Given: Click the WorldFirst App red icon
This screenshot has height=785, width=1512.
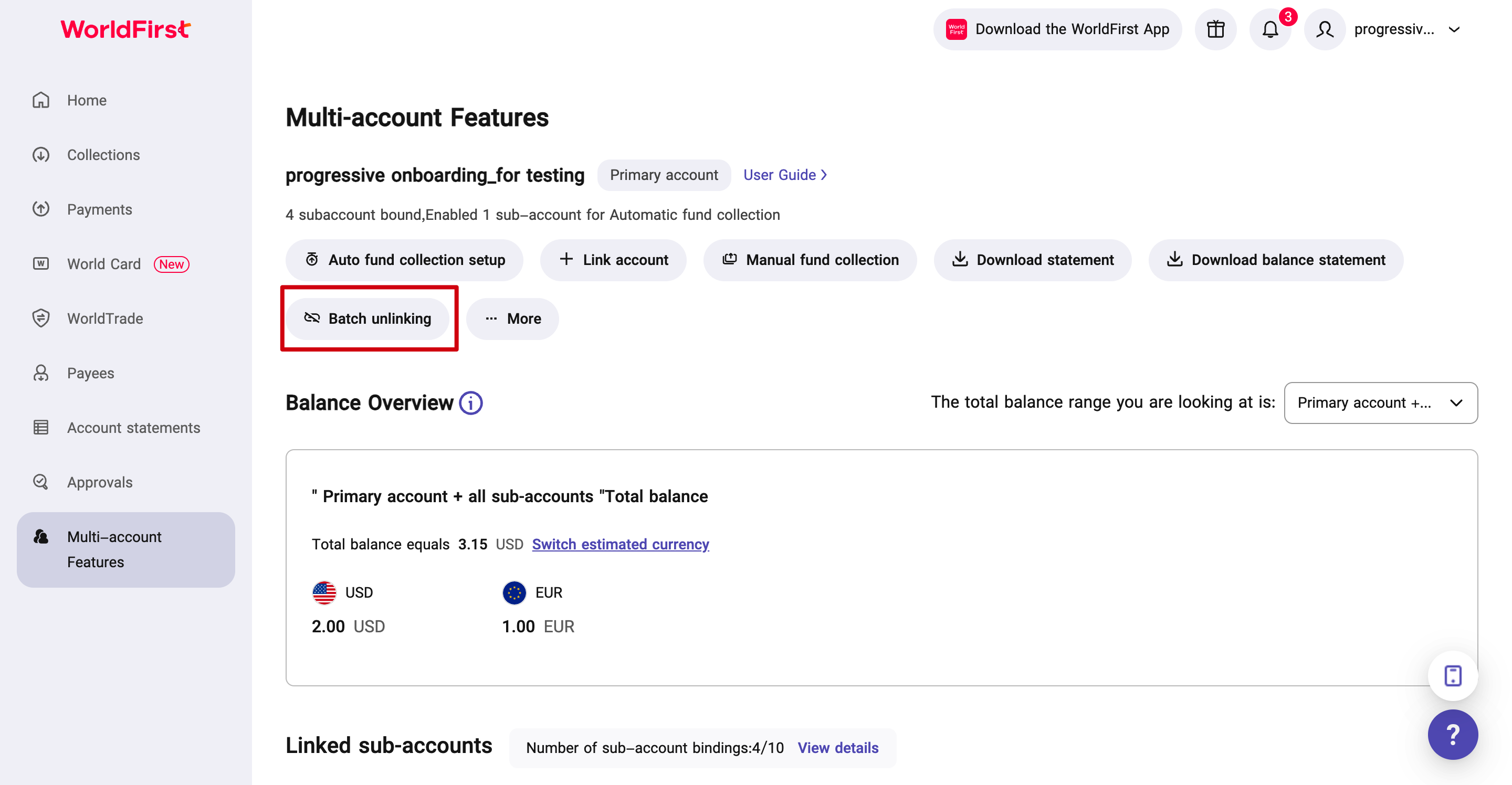Looking at the screenshot, I should pos(956,29).
